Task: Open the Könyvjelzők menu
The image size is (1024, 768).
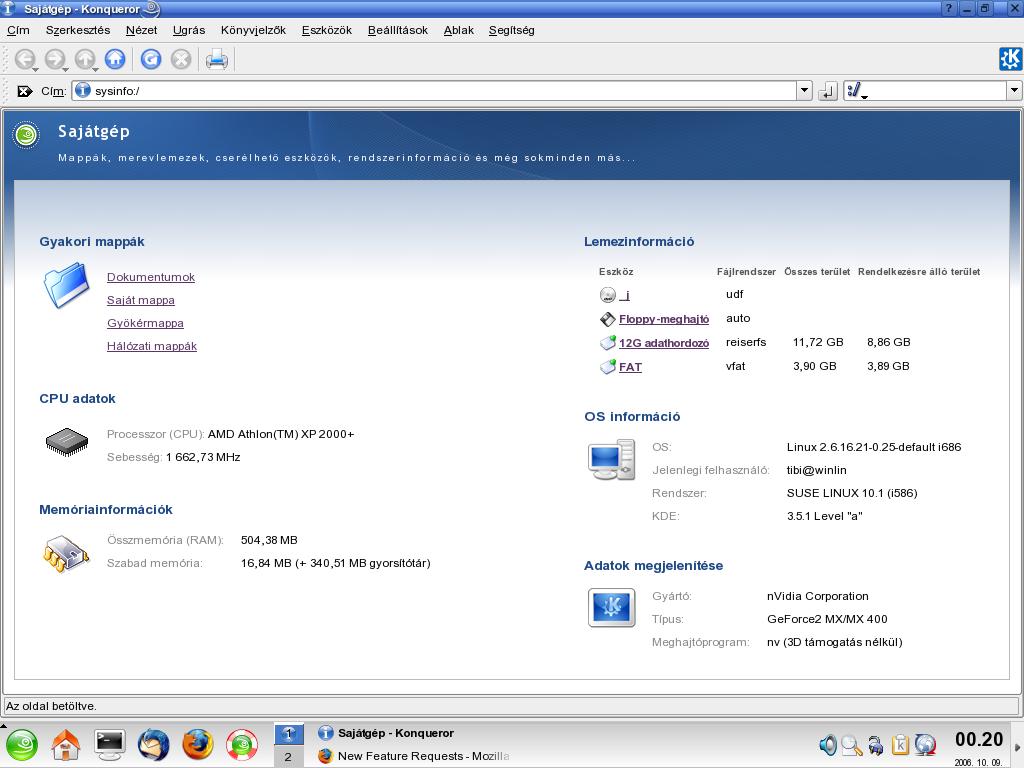Action: coord(253,30)
